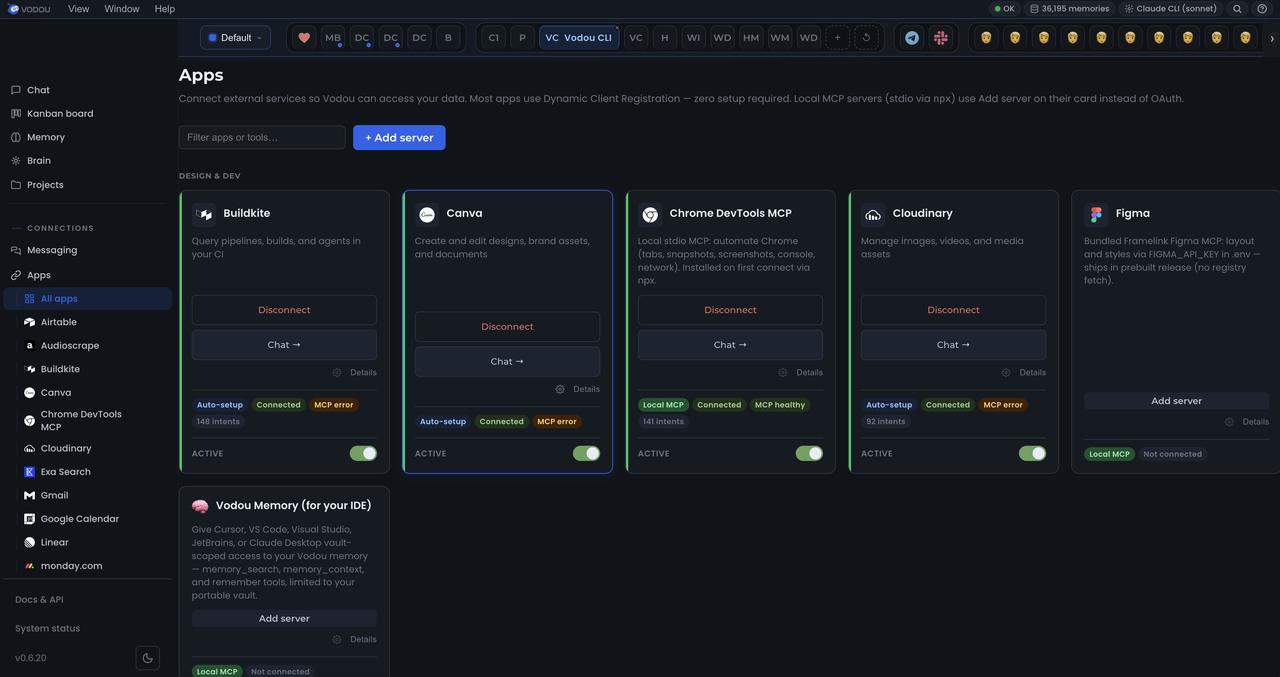
Task: Click the Audioscrape icon in the sidebar
Action: [30, 346]
